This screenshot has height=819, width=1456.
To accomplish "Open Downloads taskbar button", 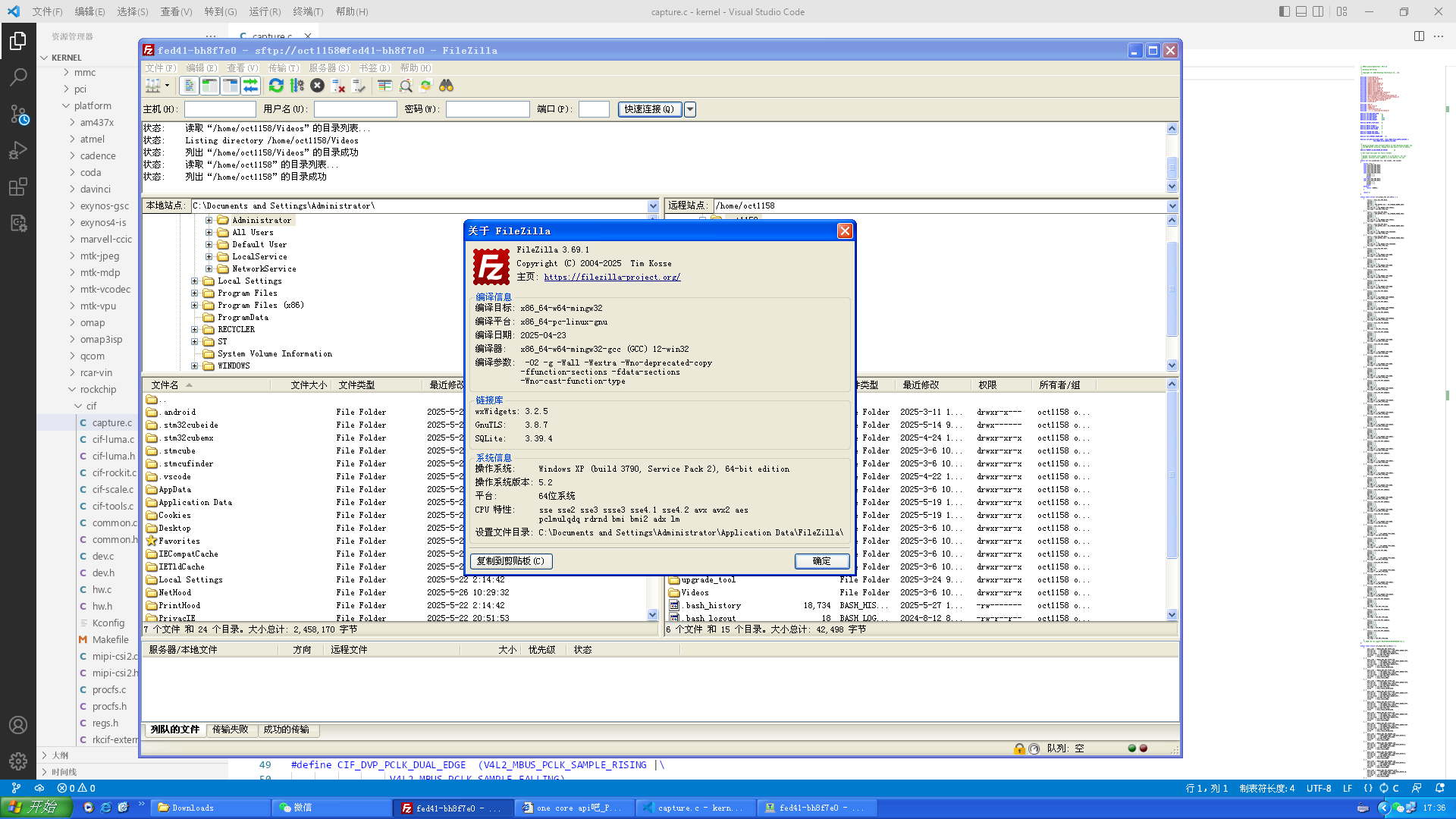I will click(x=211, y=808).
